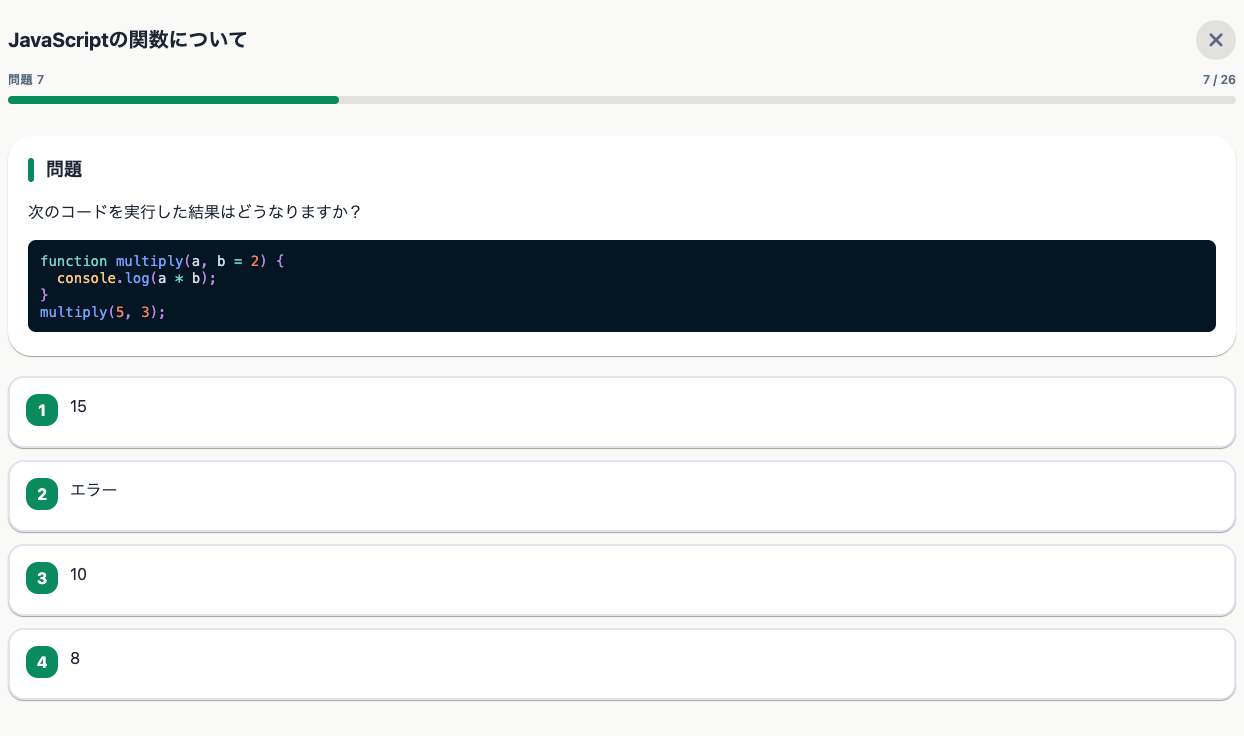Click the number 3 answer badge
The image size is (1244, 736).
click(x=42, y=578)
